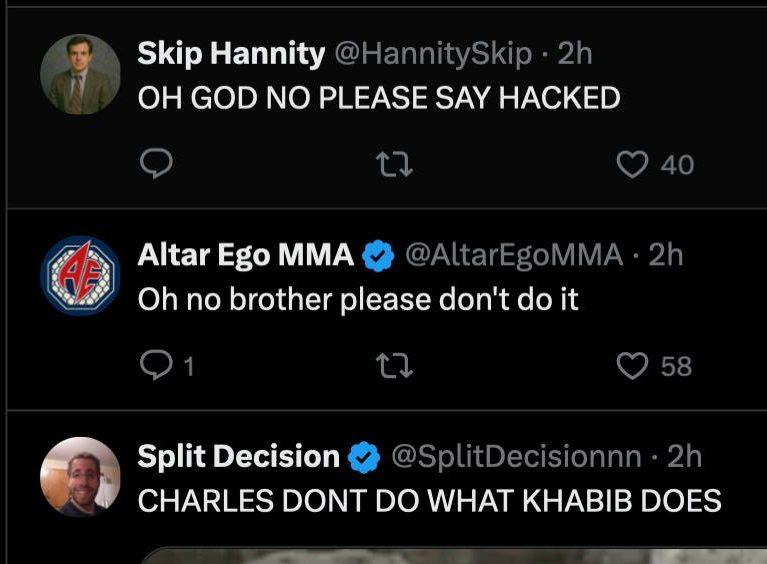Open tweet text 'Oh no brother please don't do it'
The height and width of the screenshot is (564, 767).
point(357,299)
